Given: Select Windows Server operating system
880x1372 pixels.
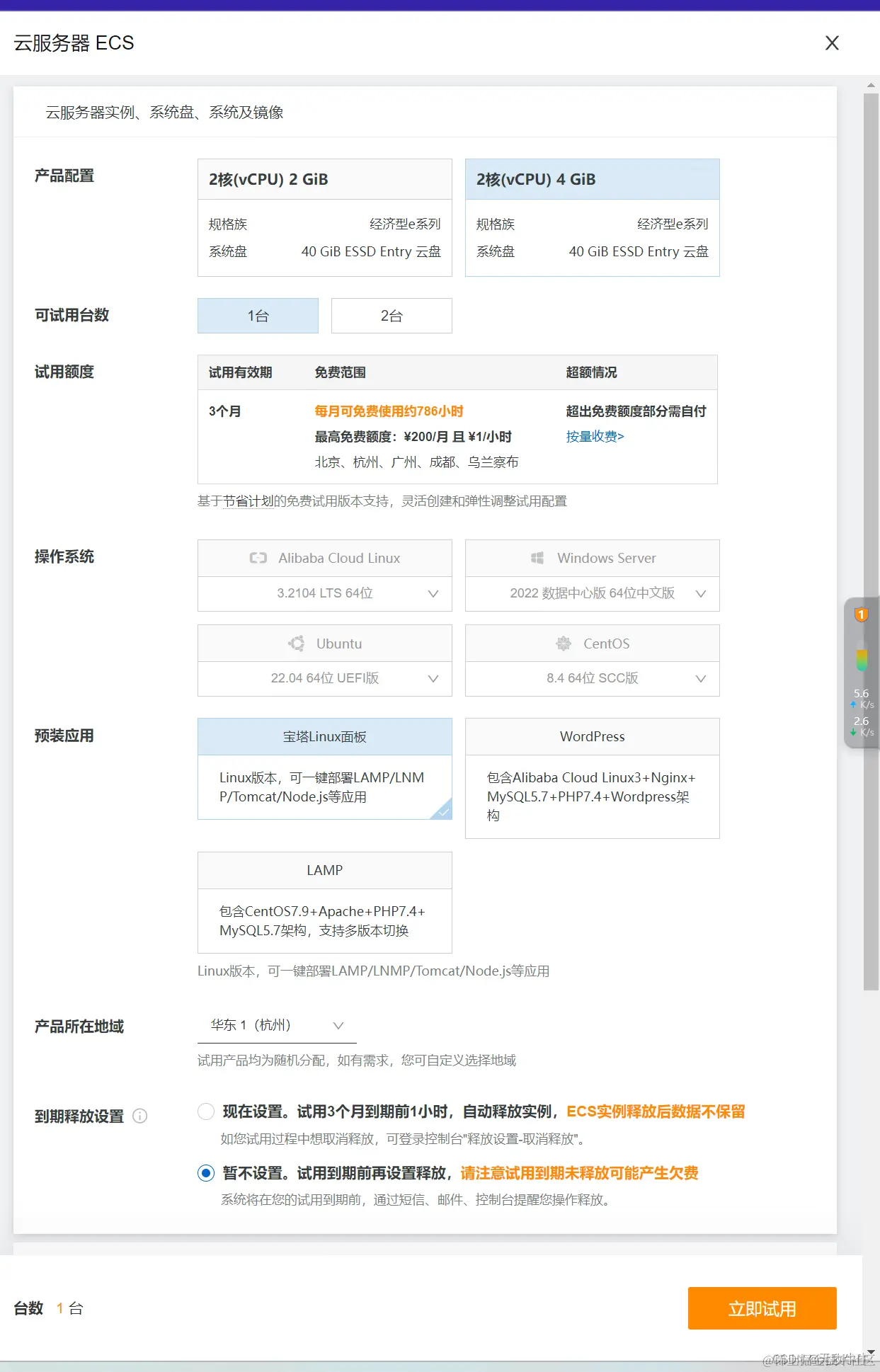Looking at the screenshot, I should tap(593, 558).
